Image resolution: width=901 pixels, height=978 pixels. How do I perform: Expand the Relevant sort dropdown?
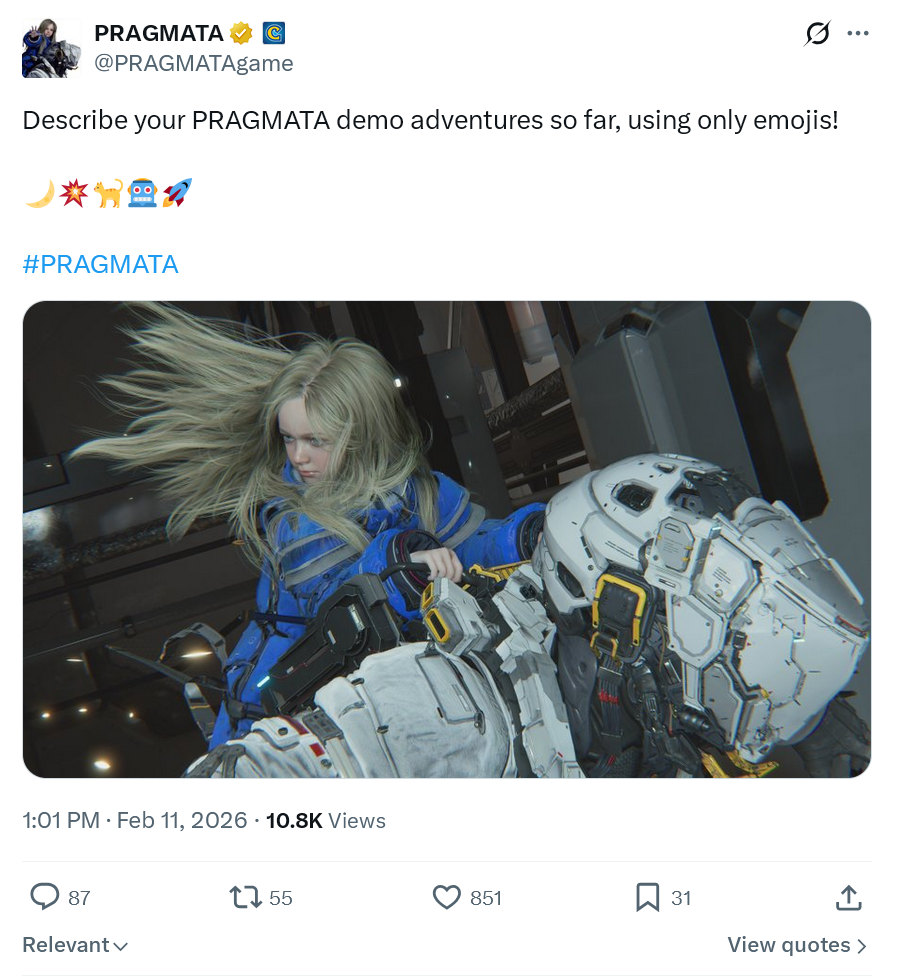(75, 945)
